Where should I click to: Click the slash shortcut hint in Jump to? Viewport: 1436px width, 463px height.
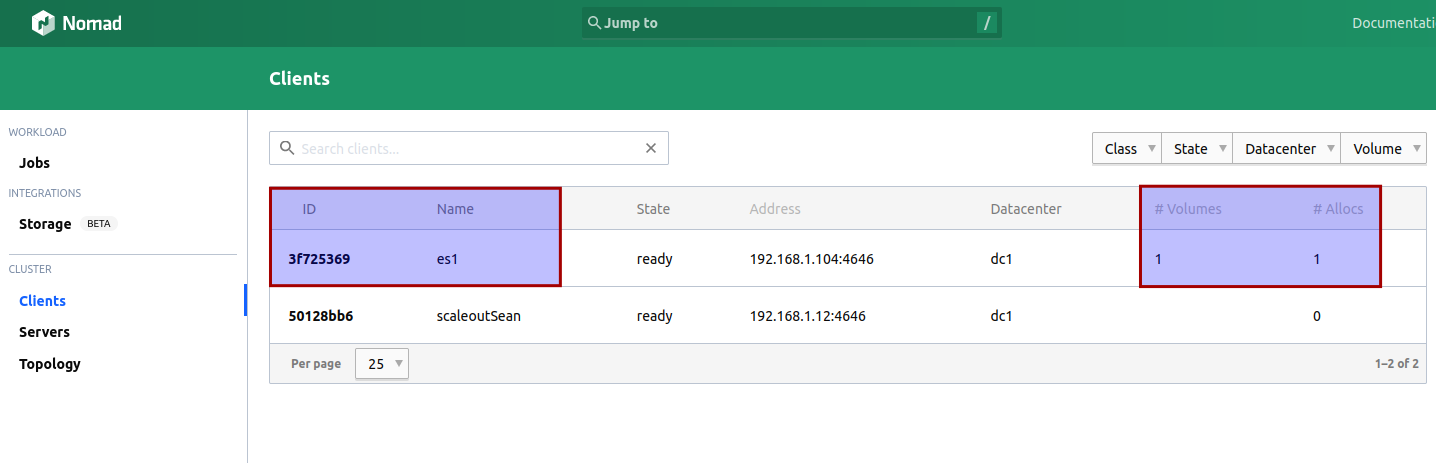[987, 23]
